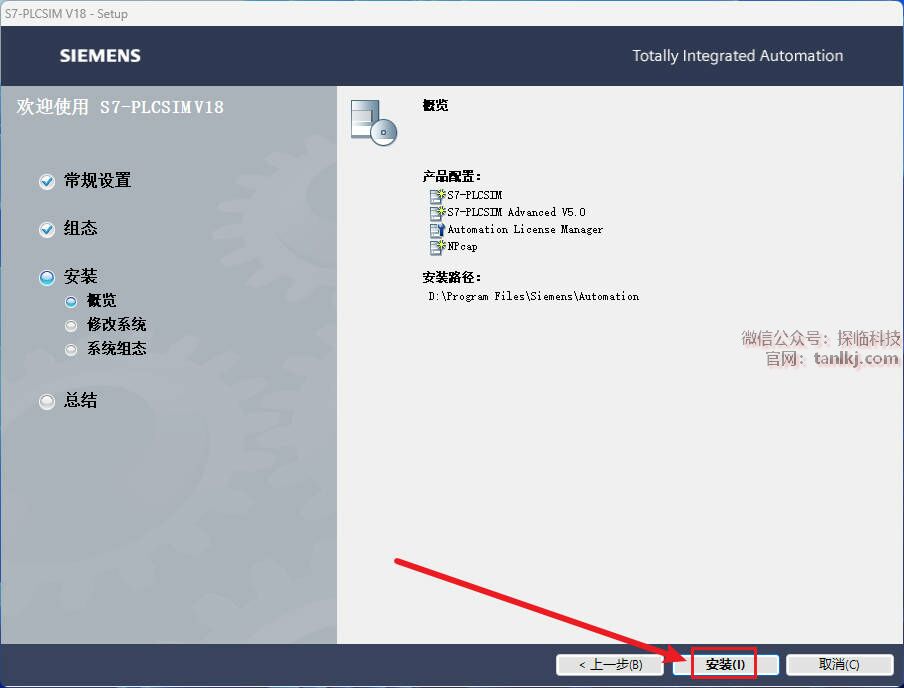Click the 安装(I) install button

[725, 664]
